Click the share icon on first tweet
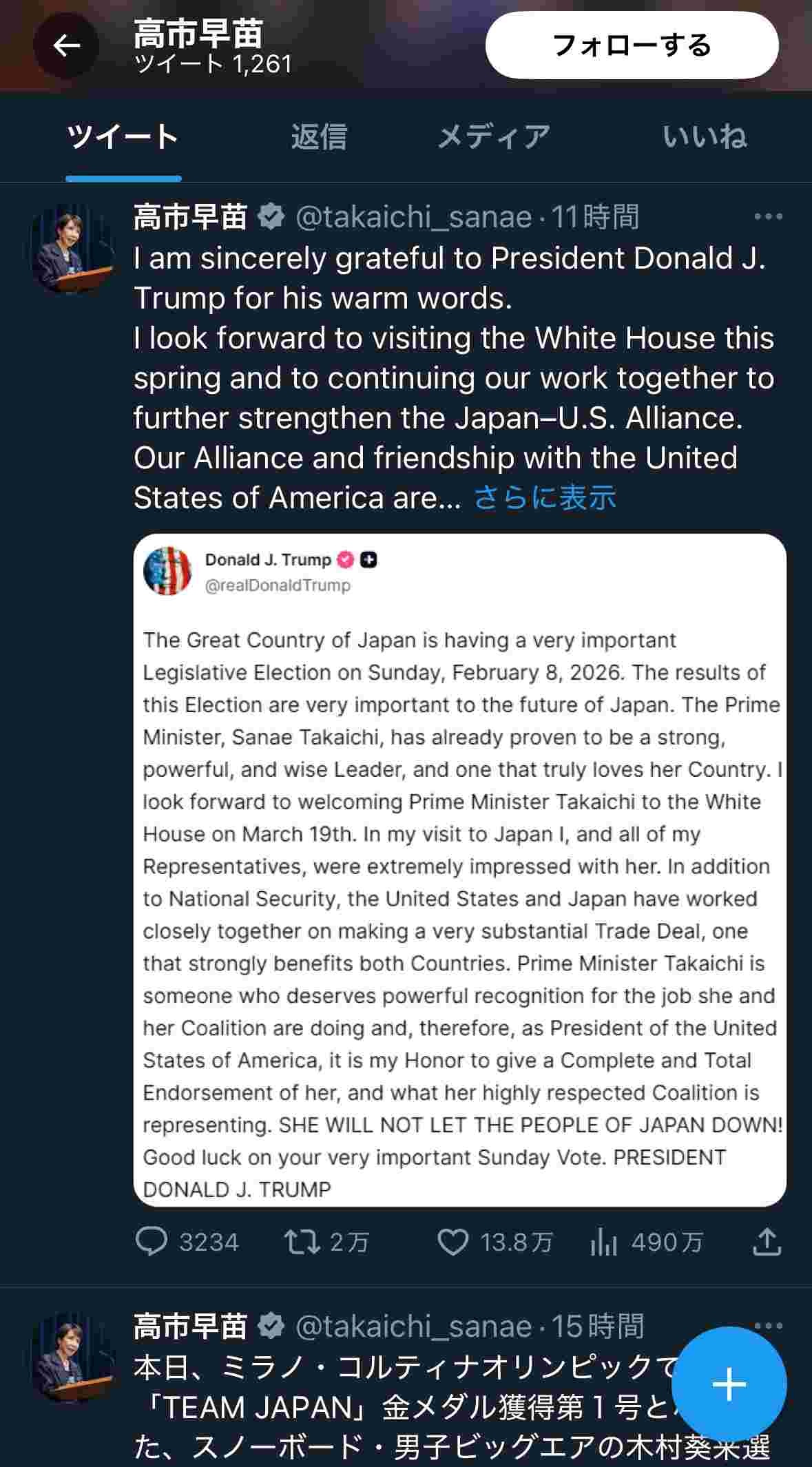Viewport: 812px width, 1467px height. tap(766, 1242)
